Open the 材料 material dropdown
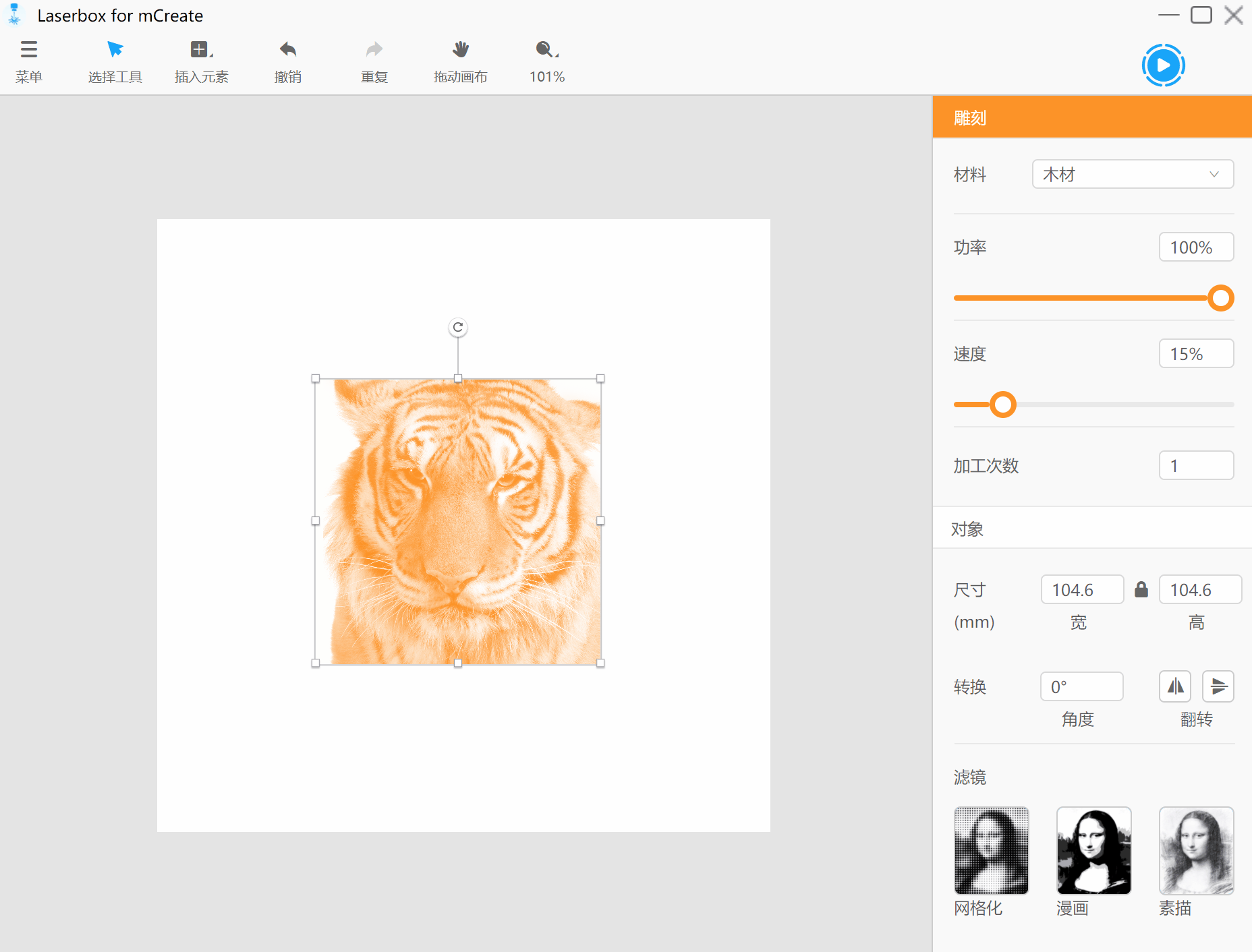Viewport: 1252px width, 952px height. 1132,174
